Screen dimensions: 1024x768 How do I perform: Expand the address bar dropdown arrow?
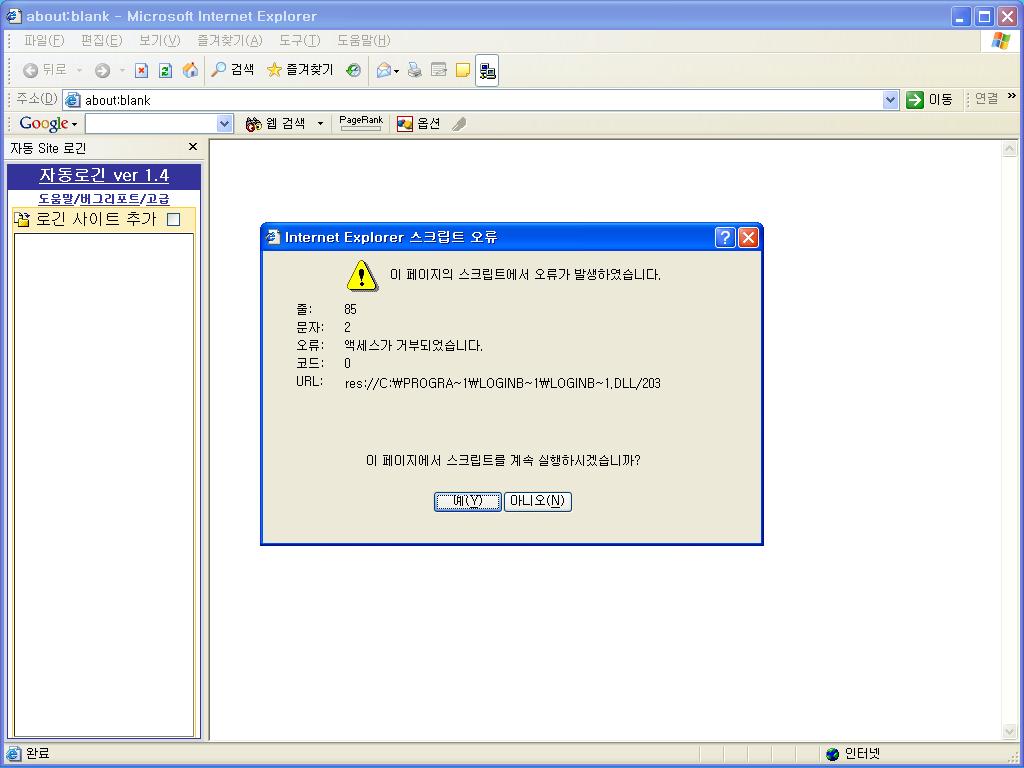click(890, 100)
